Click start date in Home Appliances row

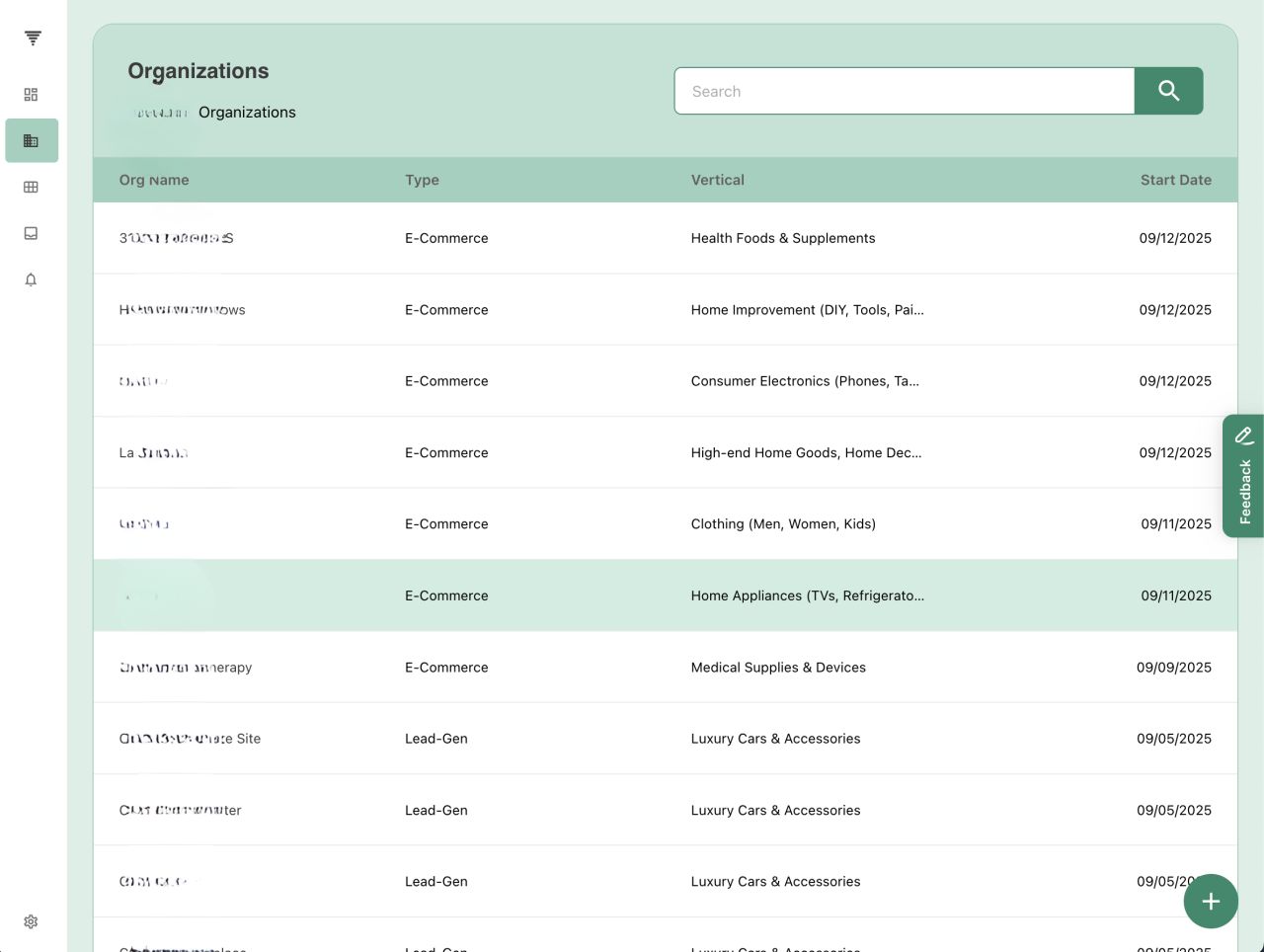(1176, 595)
